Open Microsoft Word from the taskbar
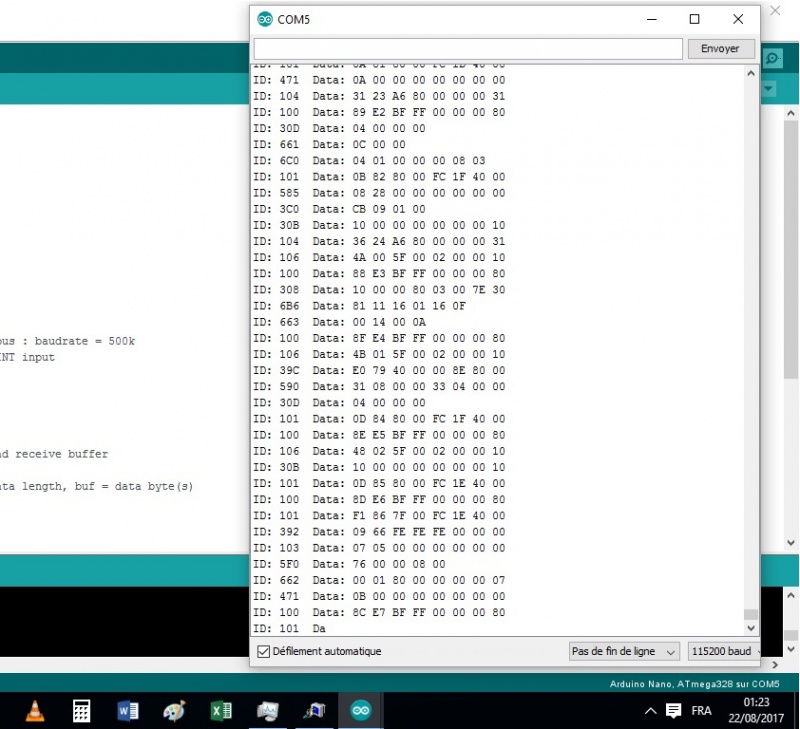Image resolution: width=800 pixels, height=729 pixels. click(x=128, y=711)
